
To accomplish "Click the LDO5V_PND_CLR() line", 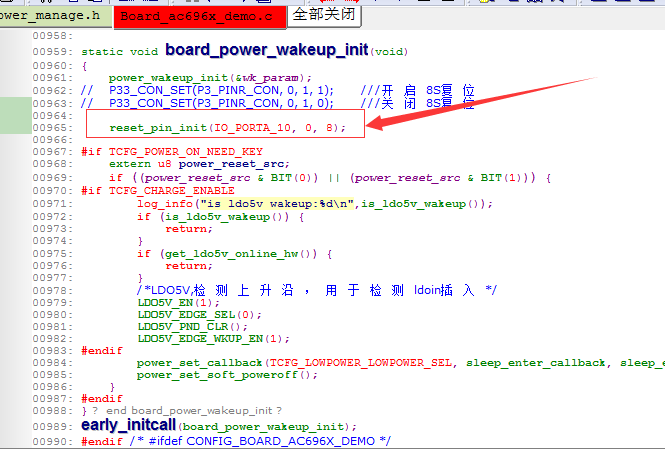I will click(x=193, y=326).
